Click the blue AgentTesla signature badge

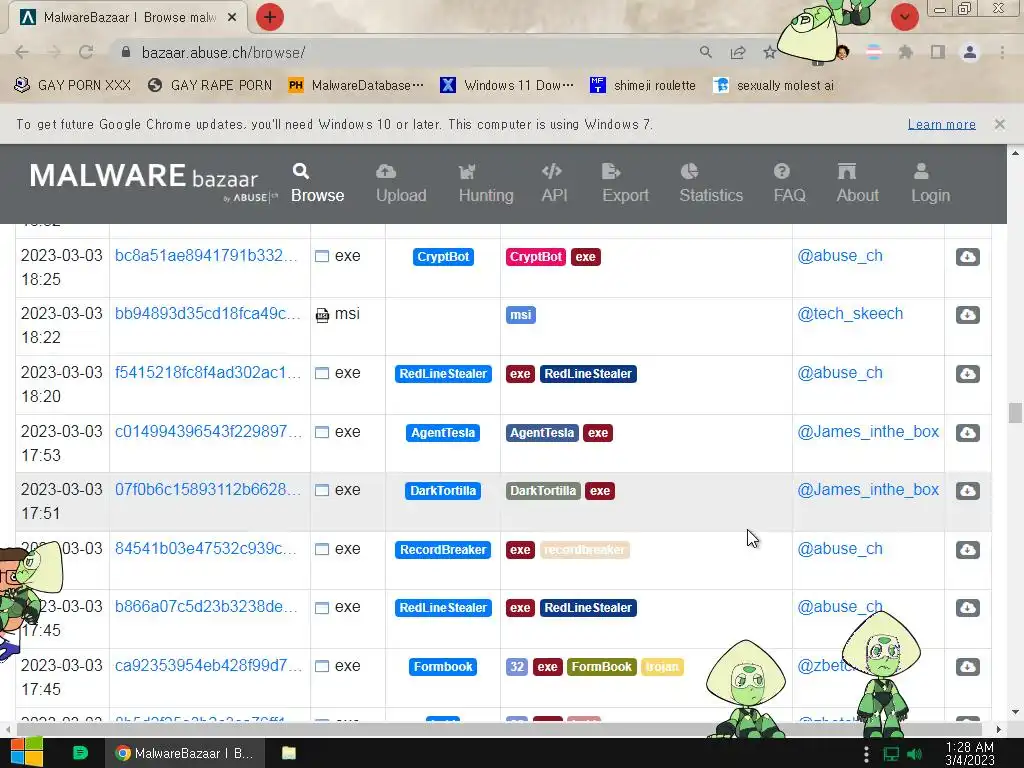(x=443, y=432)
